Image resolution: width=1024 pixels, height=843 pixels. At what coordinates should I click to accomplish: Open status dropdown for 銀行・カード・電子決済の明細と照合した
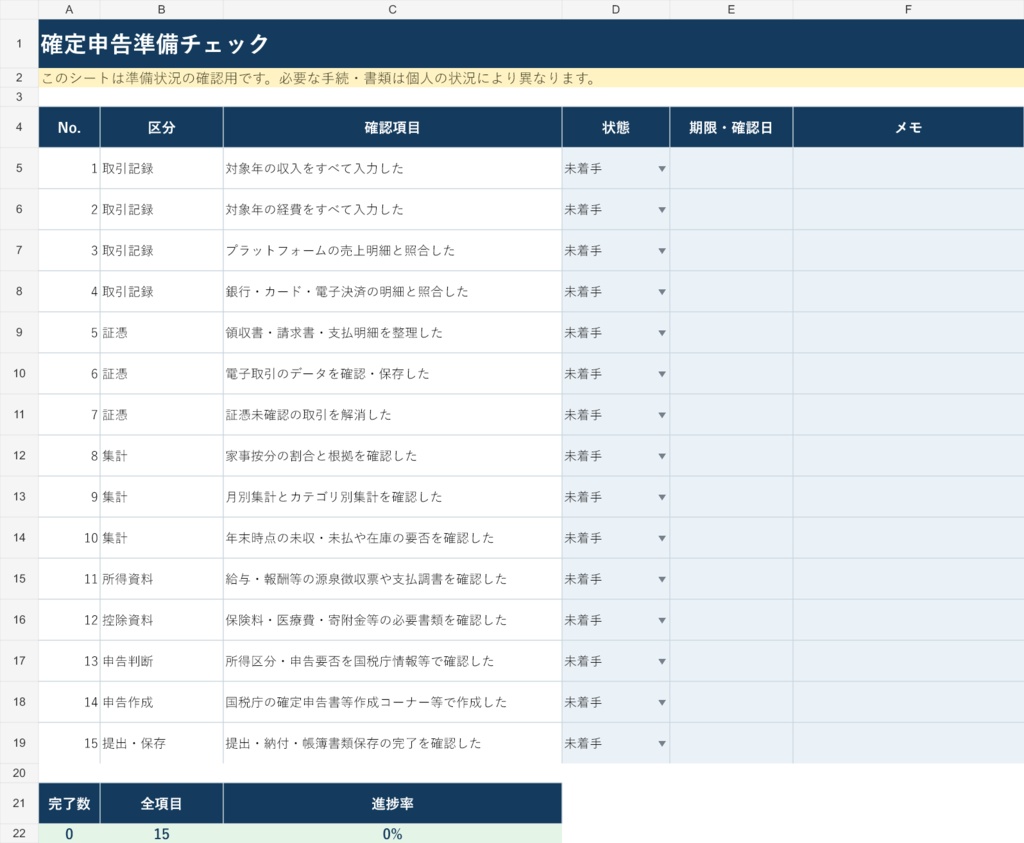pyautogui.click(x=662, y=293)
